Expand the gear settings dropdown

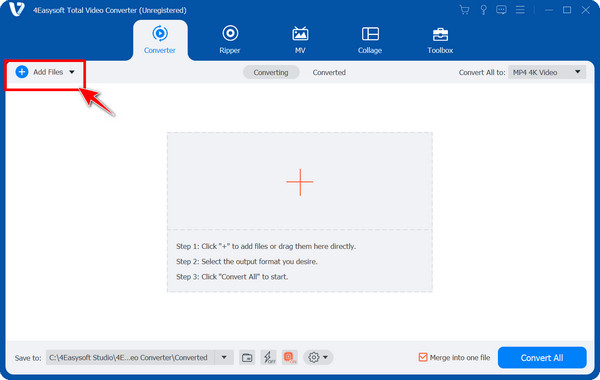(318, 358)
